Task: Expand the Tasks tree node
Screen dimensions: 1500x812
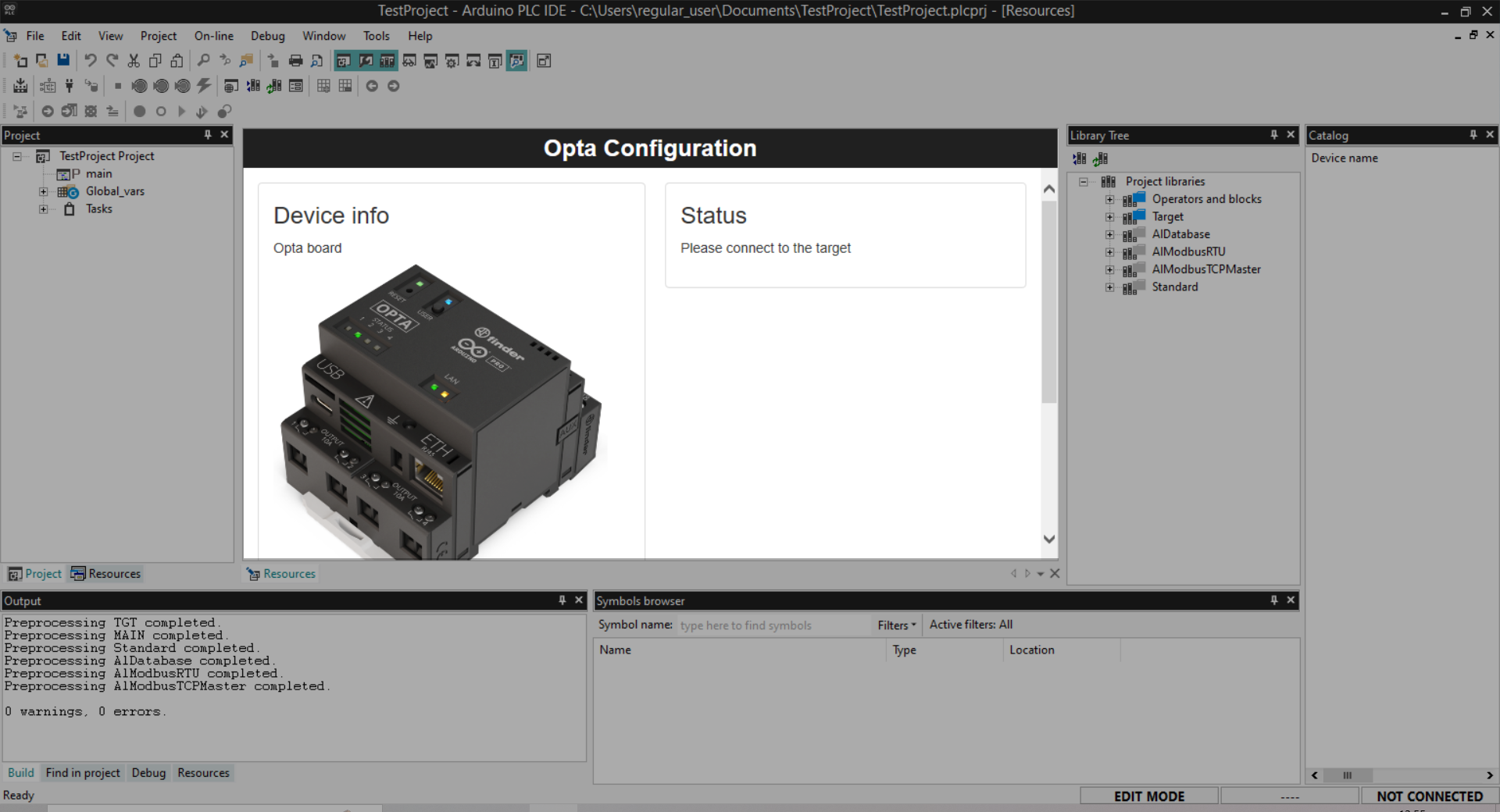Action: (44, 209)
